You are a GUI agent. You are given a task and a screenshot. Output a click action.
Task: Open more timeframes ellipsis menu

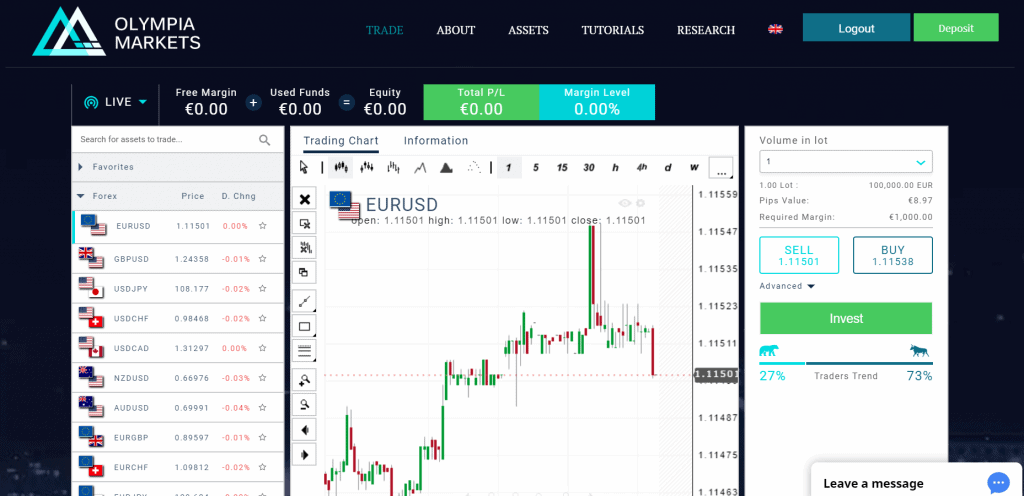click(721, 168)
